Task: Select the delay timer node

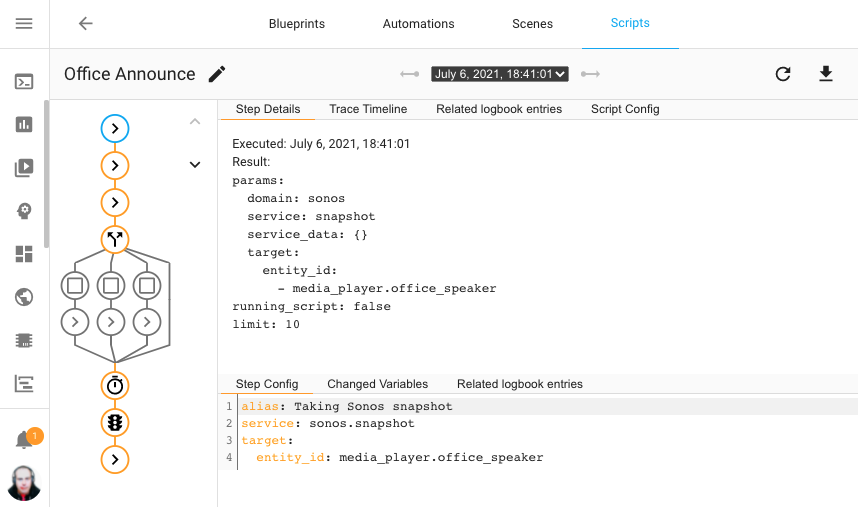Action: [115, 385]
